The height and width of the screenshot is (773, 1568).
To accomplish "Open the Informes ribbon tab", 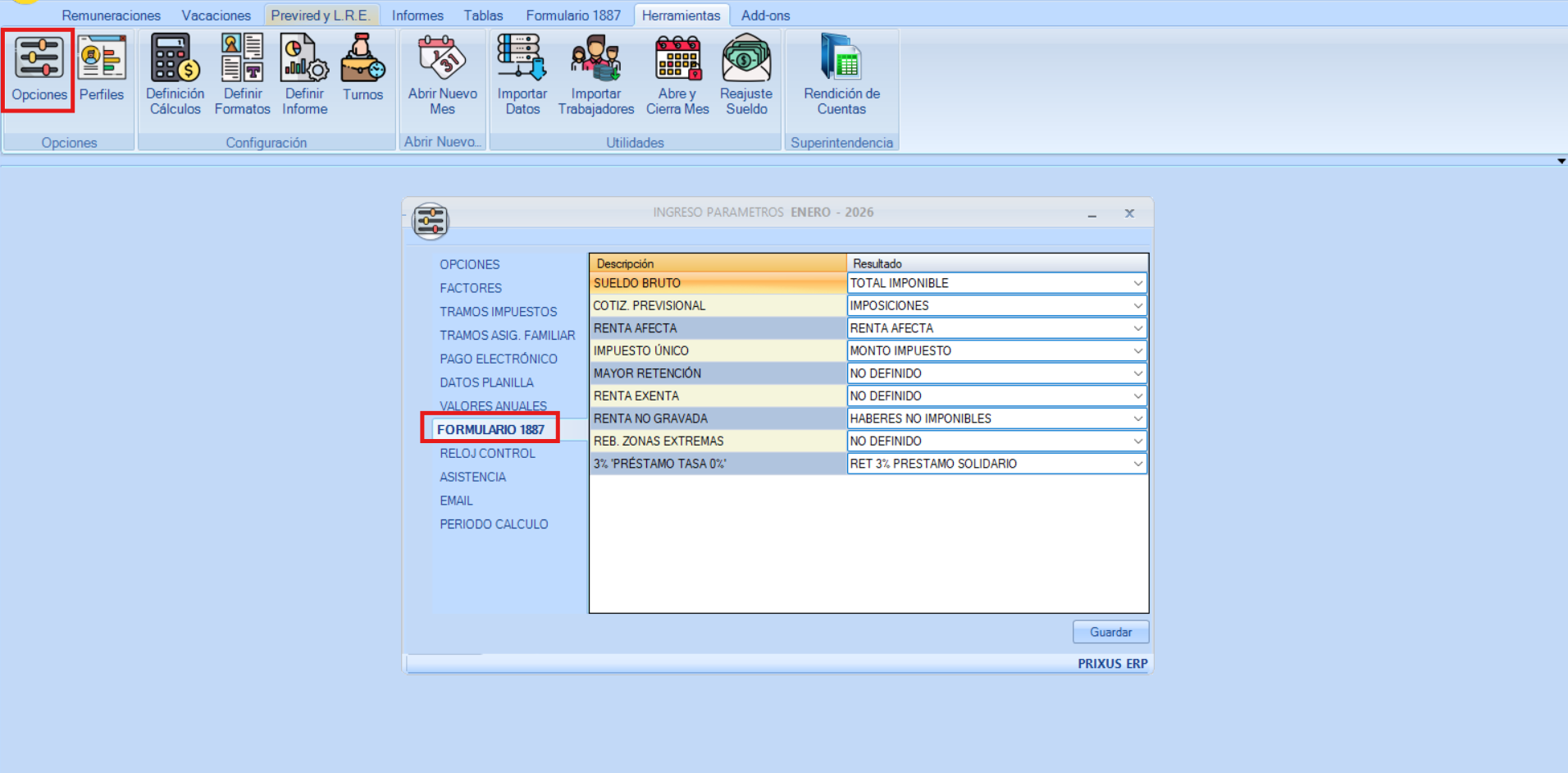I will click(x=417, y=16).
